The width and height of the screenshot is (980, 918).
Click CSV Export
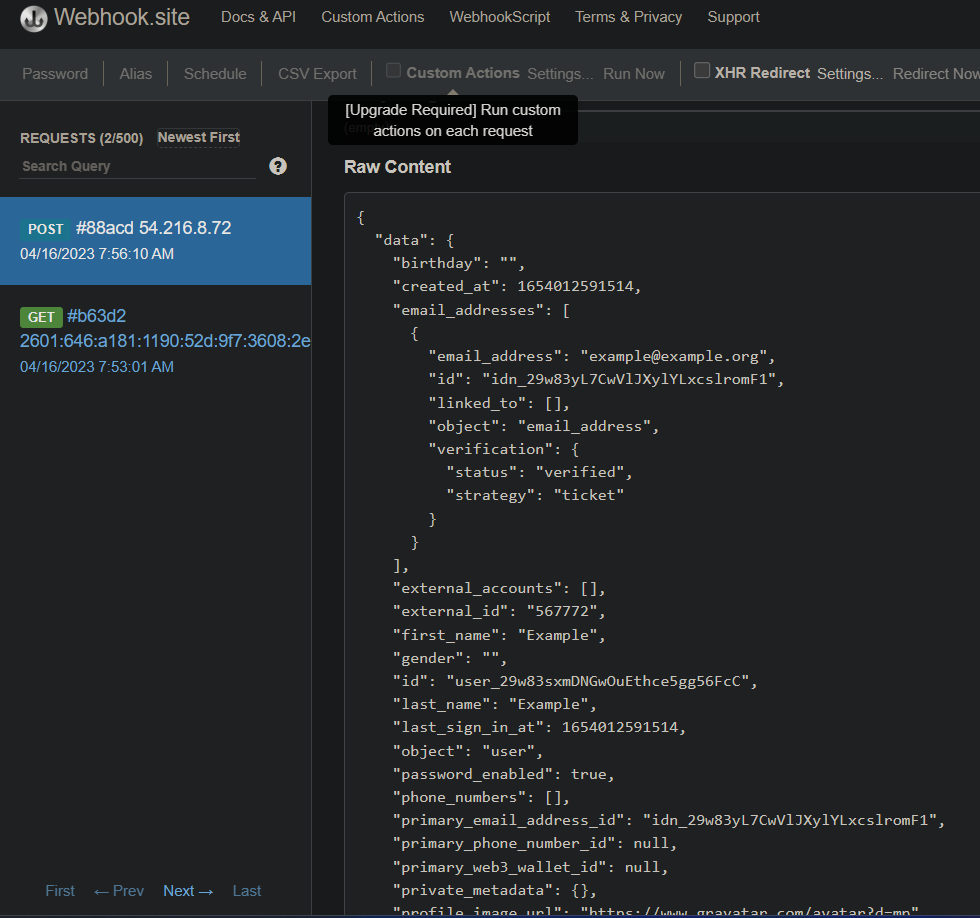point(317,74)
